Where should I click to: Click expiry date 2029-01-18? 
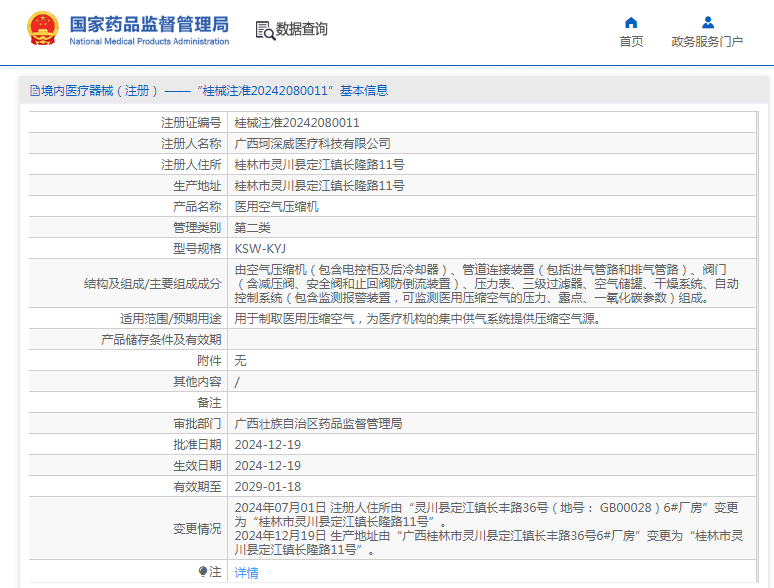(x=268, y=486)
